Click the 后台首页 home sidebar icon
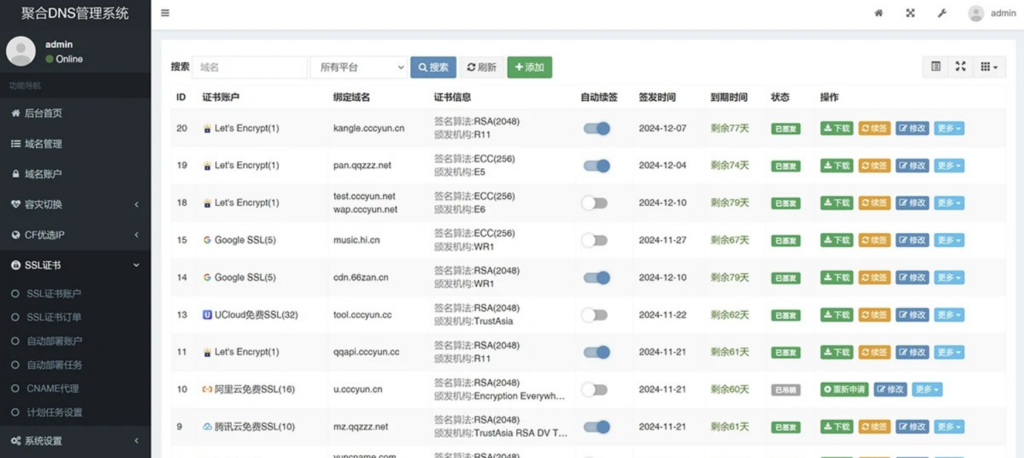This screenshot has width=1024, height=458. (15, 113)
